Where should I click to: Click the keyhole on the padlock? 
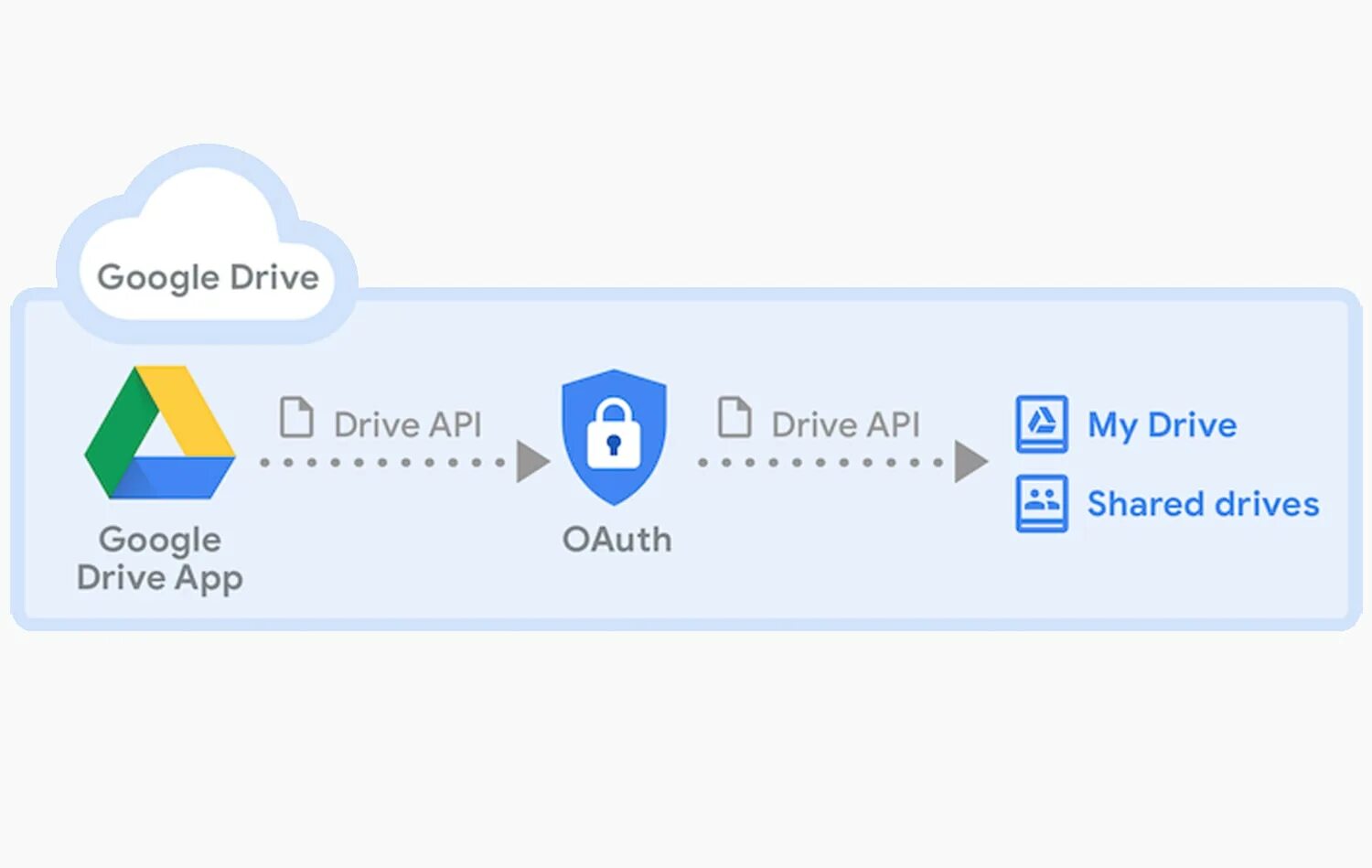point(614,445)
